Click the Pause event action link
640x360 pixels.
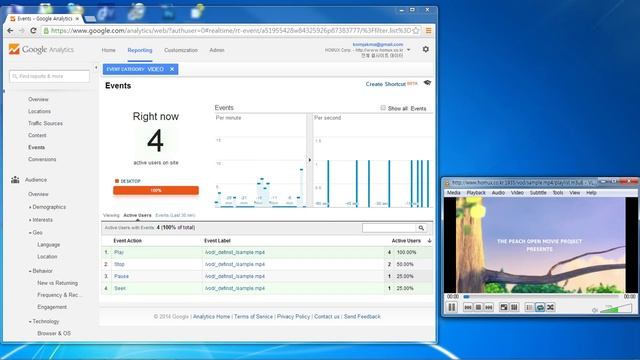click(121, 276)
